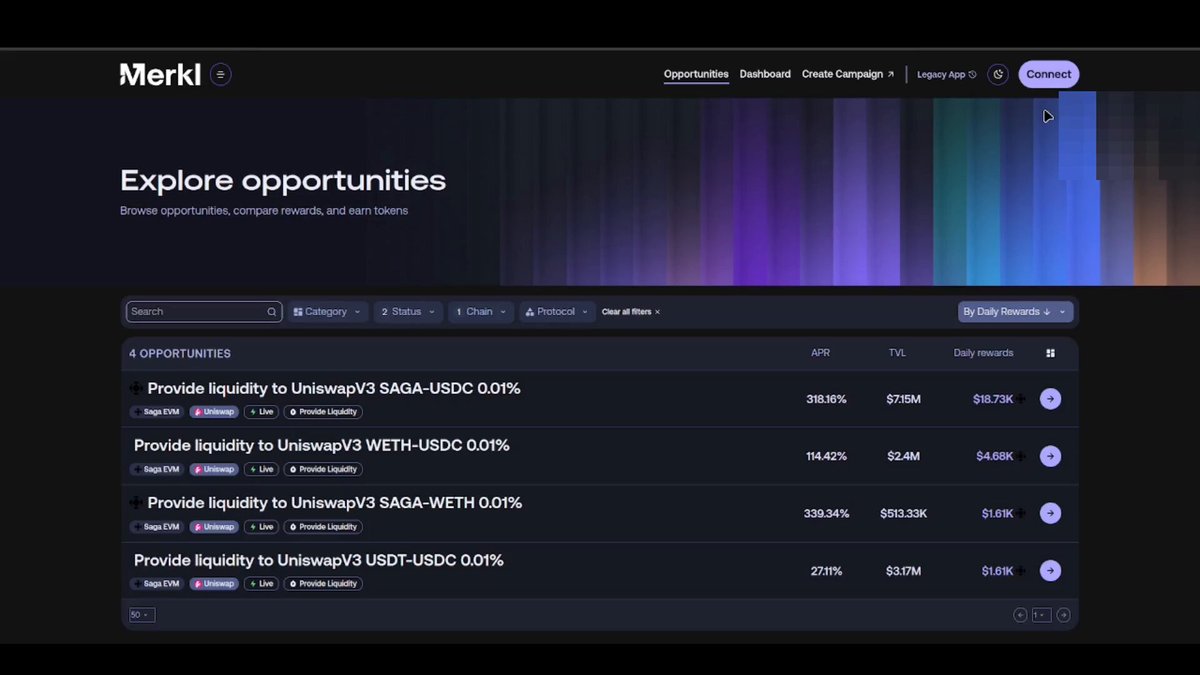Open WETH-USDC 0.01% opportunity title

pyautogui.click(x=322, y=445)
